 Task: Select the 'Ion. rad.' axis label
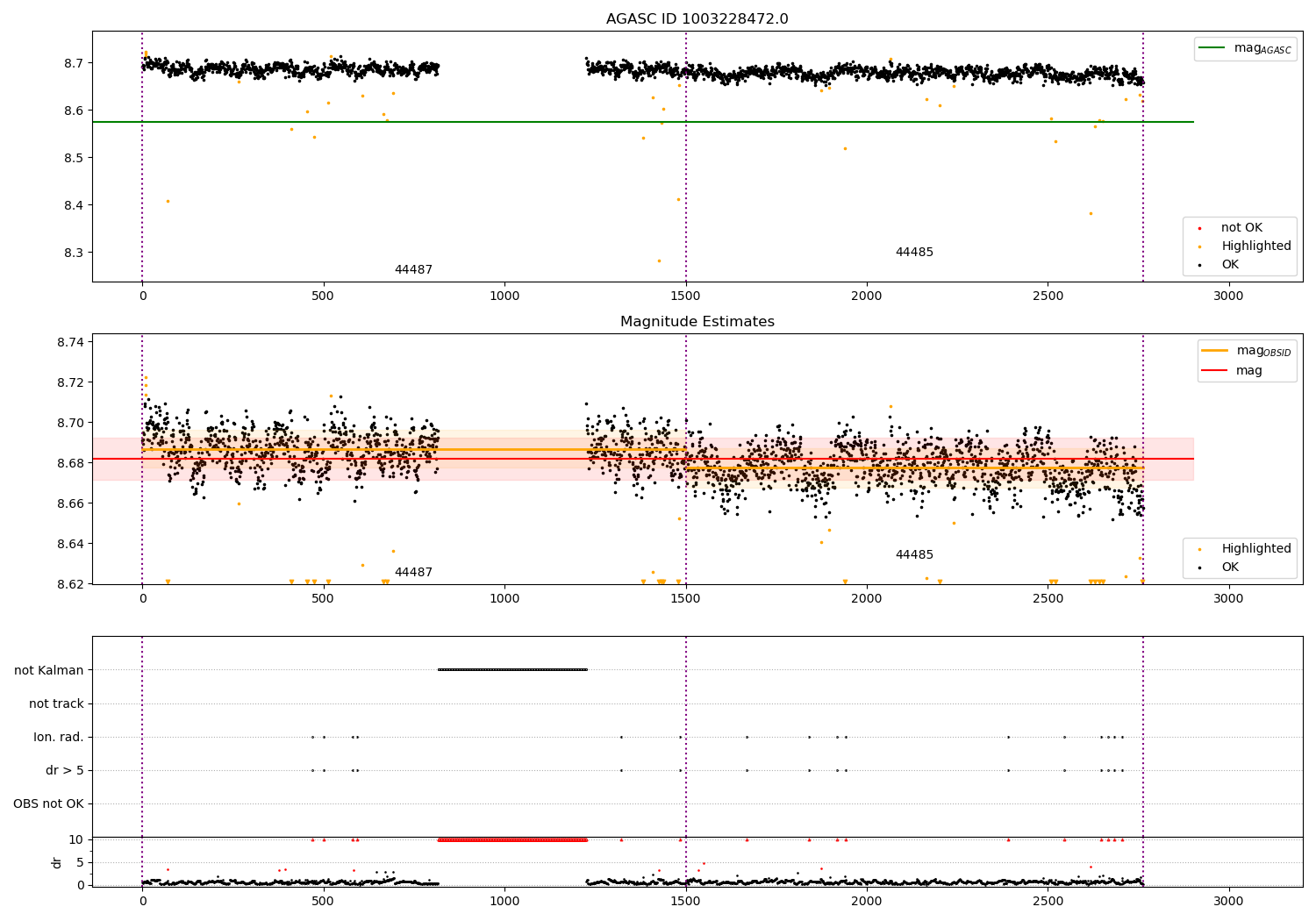point(59,737)
